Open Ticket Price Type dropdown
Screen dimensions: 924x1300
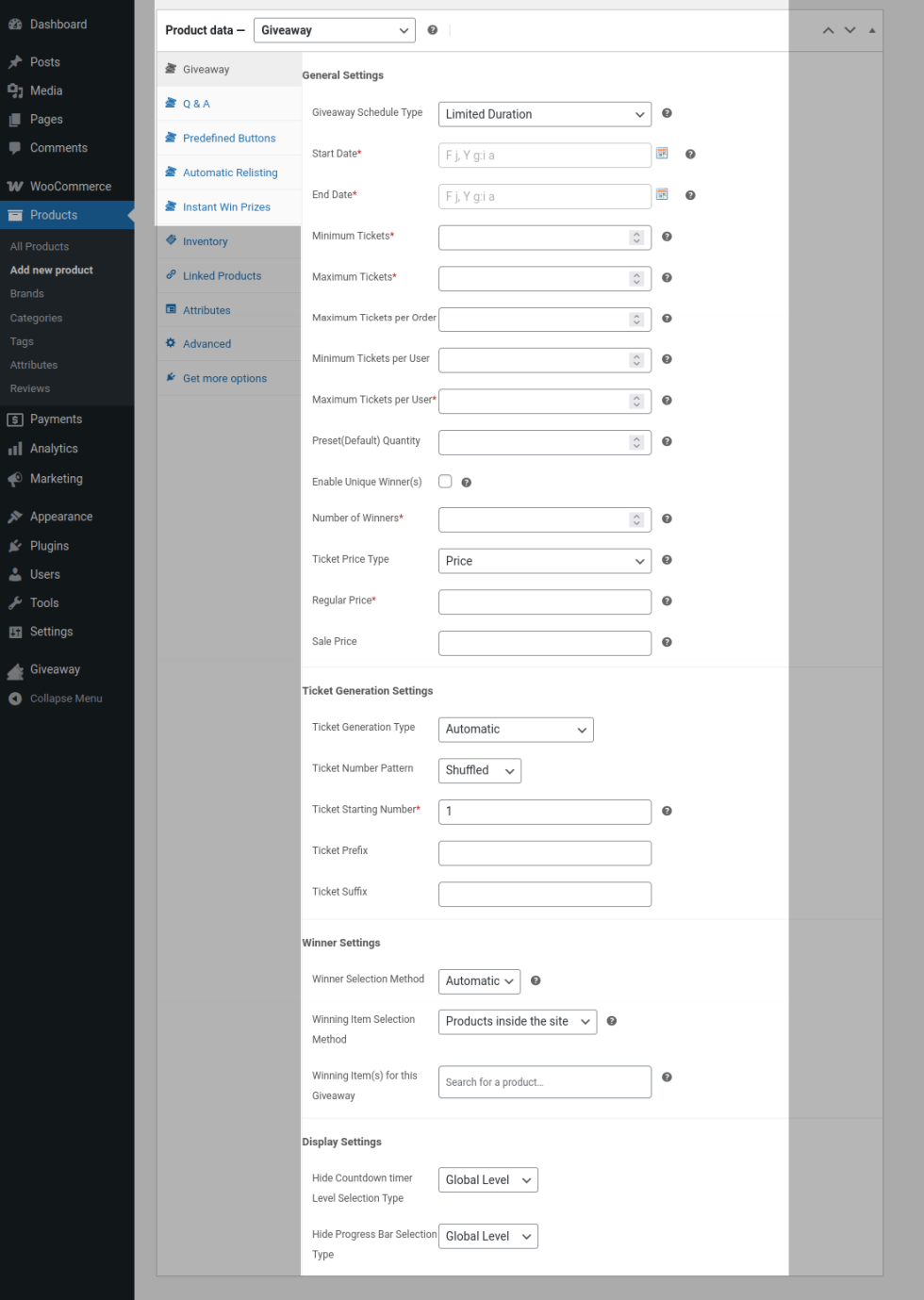(545, 561)
